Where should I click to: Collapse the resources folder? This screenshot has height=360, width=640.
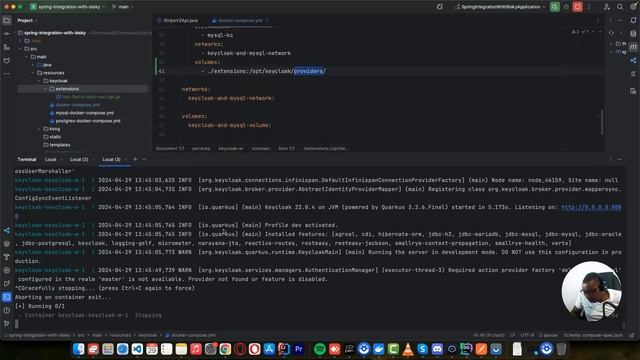33,73
